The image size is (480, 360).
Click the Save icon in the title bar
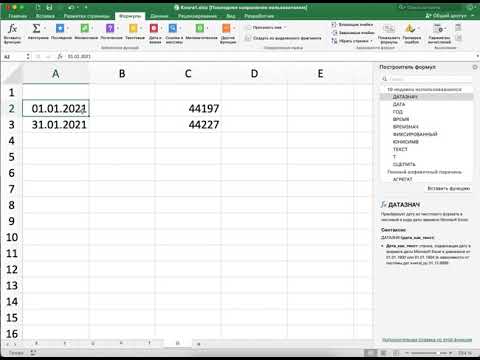(49, 7)
